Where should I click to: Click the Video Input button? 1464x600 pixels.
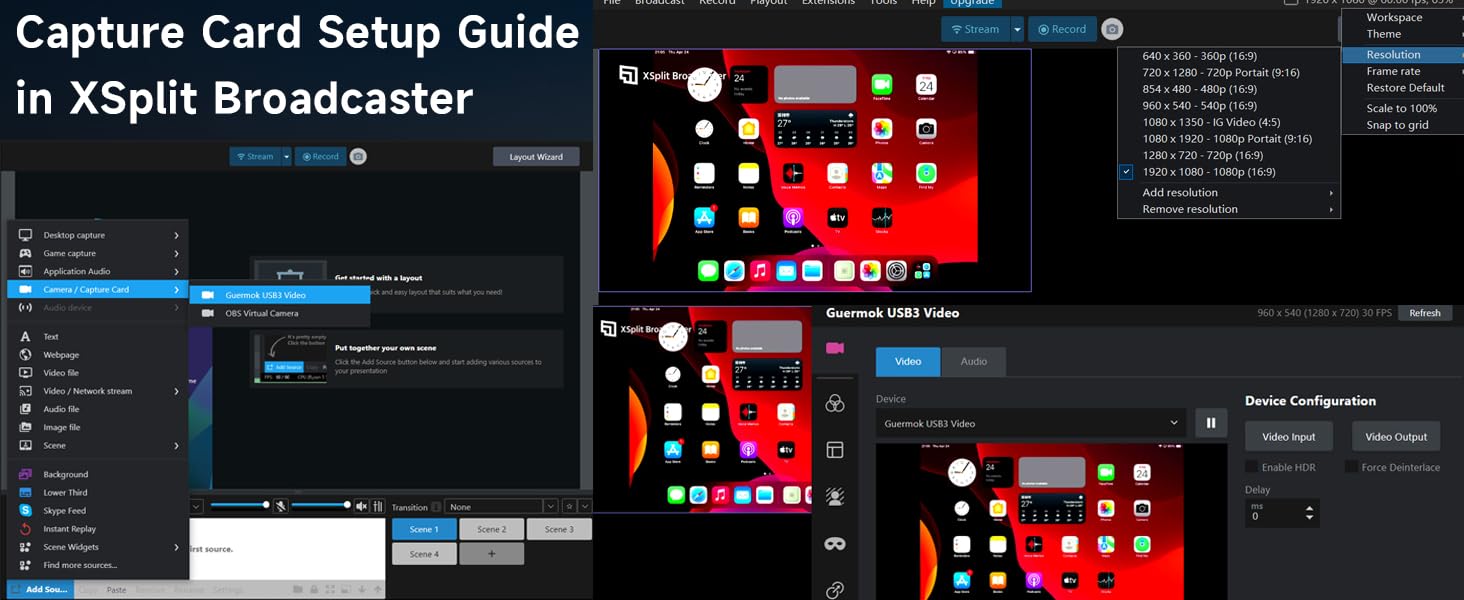[1288, 437]
